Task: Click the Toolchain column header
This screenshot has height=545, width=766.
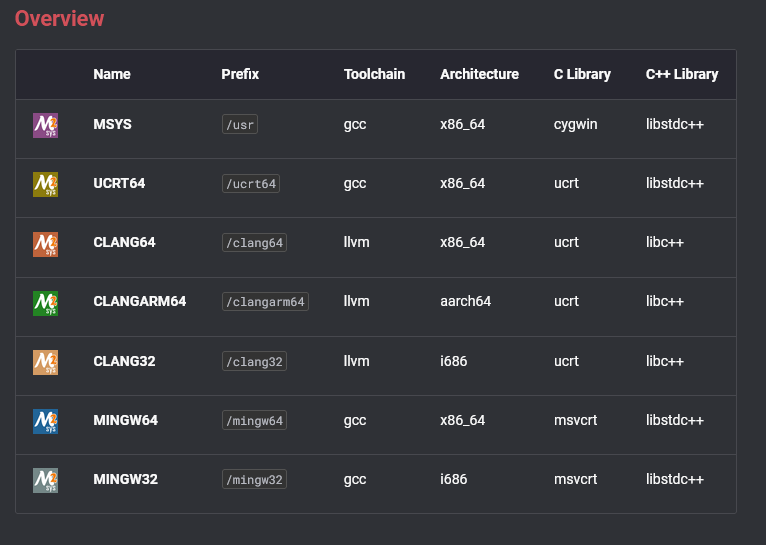Action: click(374, 74)
